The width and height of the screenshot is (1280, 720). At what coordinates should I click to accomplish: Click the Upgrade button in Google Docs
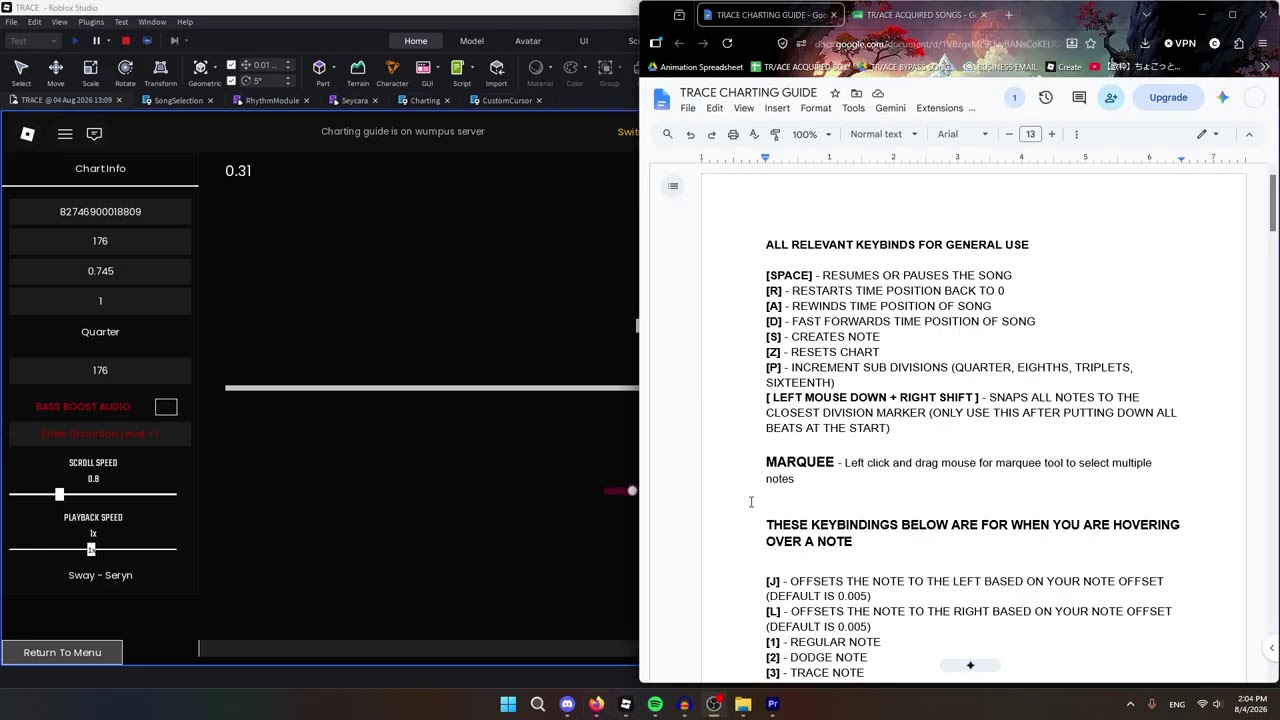coord(1168,98)
